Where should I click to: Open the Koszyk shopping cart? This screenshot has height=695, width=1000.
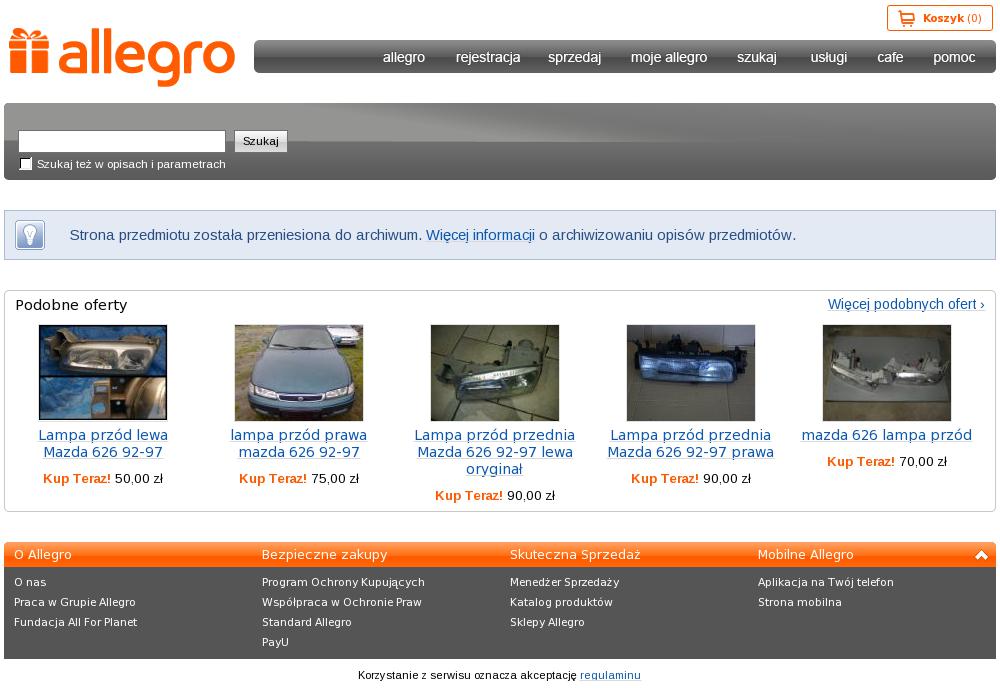point(939,18)
